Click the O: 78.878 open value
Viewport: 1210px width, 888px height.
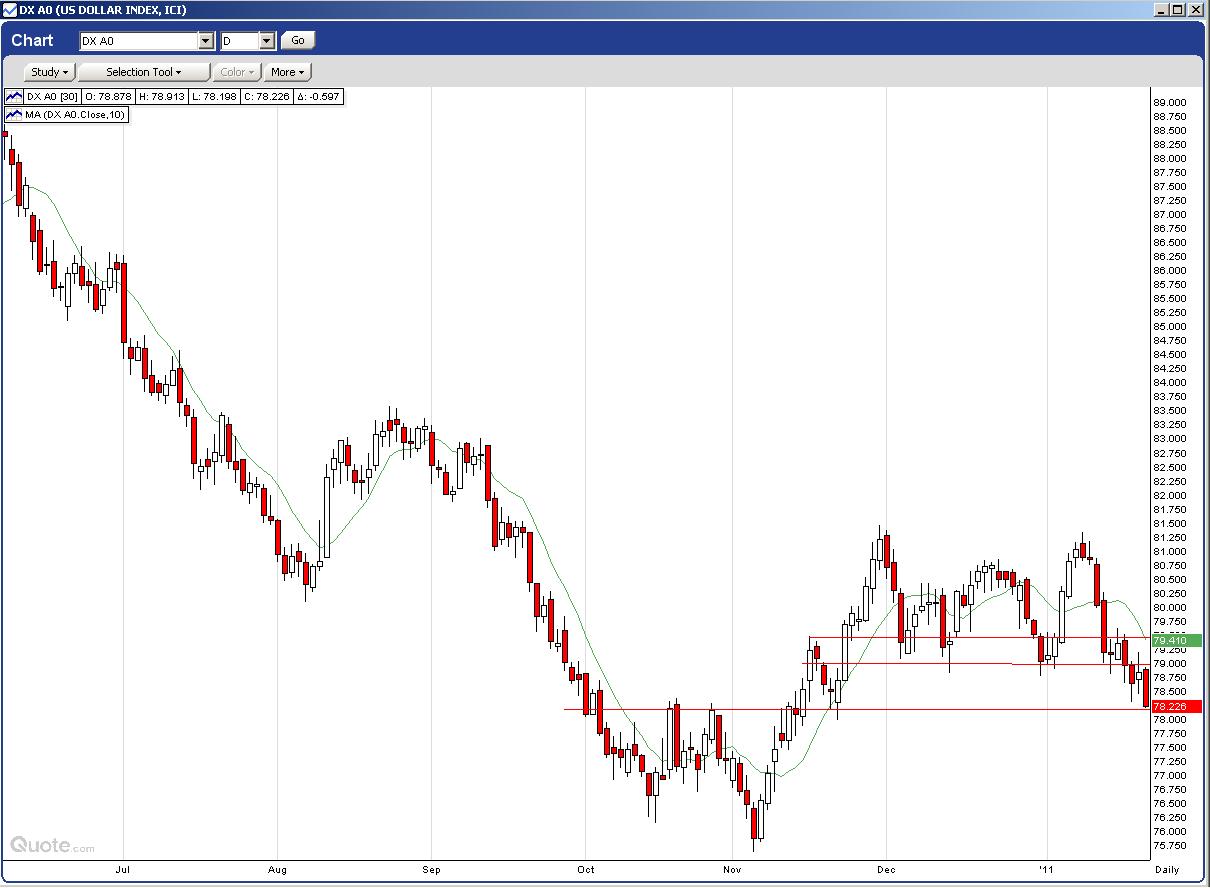109,97
